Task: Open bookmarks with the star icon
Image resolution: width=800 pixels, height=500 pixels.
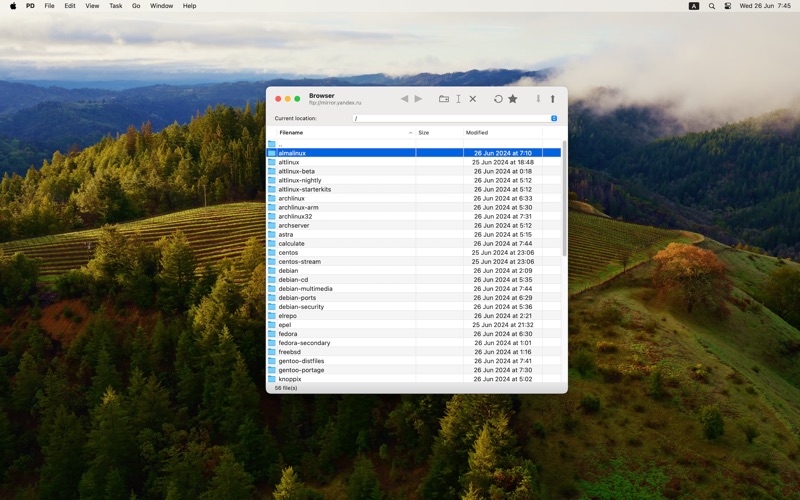Action: (513, 99)
